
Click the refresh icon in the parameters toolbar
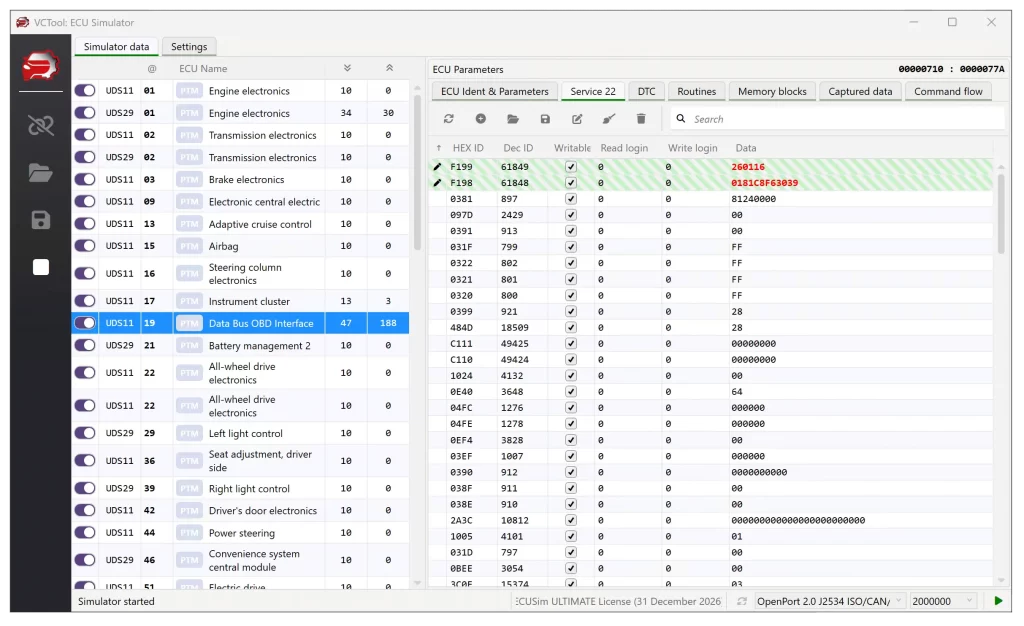click(449, 119)
